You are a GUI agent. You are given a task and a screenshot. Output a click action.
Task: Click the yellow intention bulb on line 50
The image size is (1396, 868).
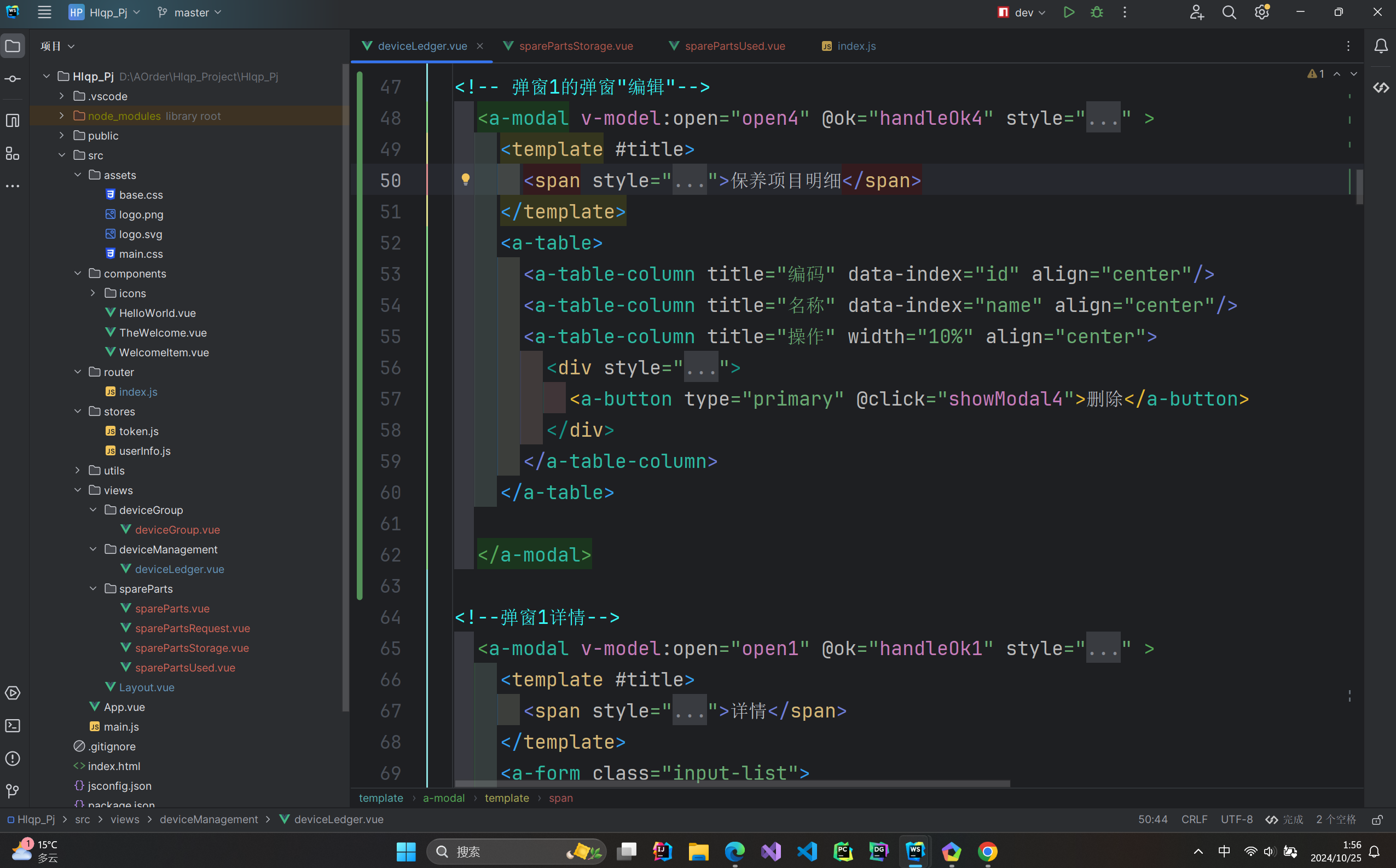pyautogui.click(x=466, y=180)
